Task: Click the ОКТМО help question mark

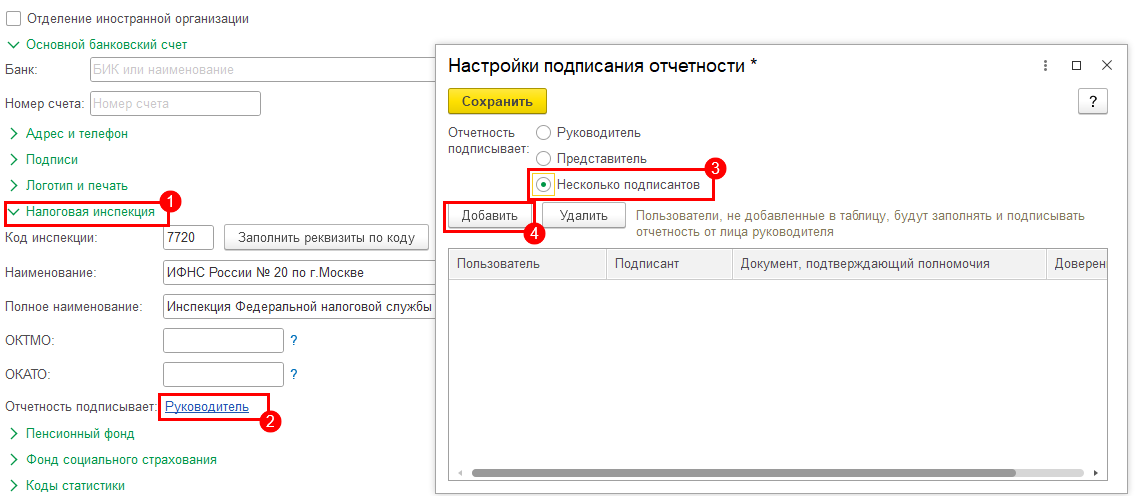Action: click(x=294, y=341)
